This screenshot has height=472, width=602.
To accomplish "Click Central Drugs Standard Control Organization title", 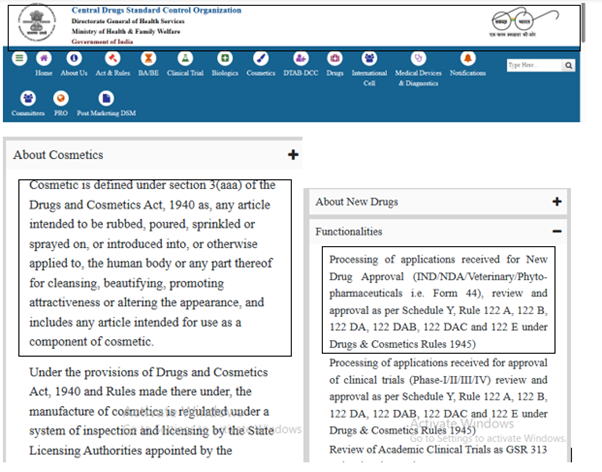I will coord(156,10).
